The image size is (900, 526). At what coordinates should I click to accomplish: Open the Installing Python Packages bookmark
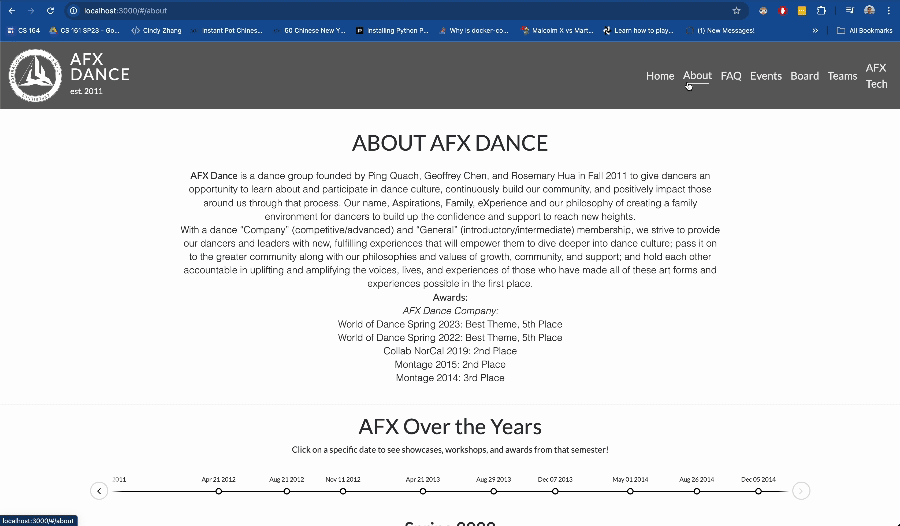[x=393, y=30]
